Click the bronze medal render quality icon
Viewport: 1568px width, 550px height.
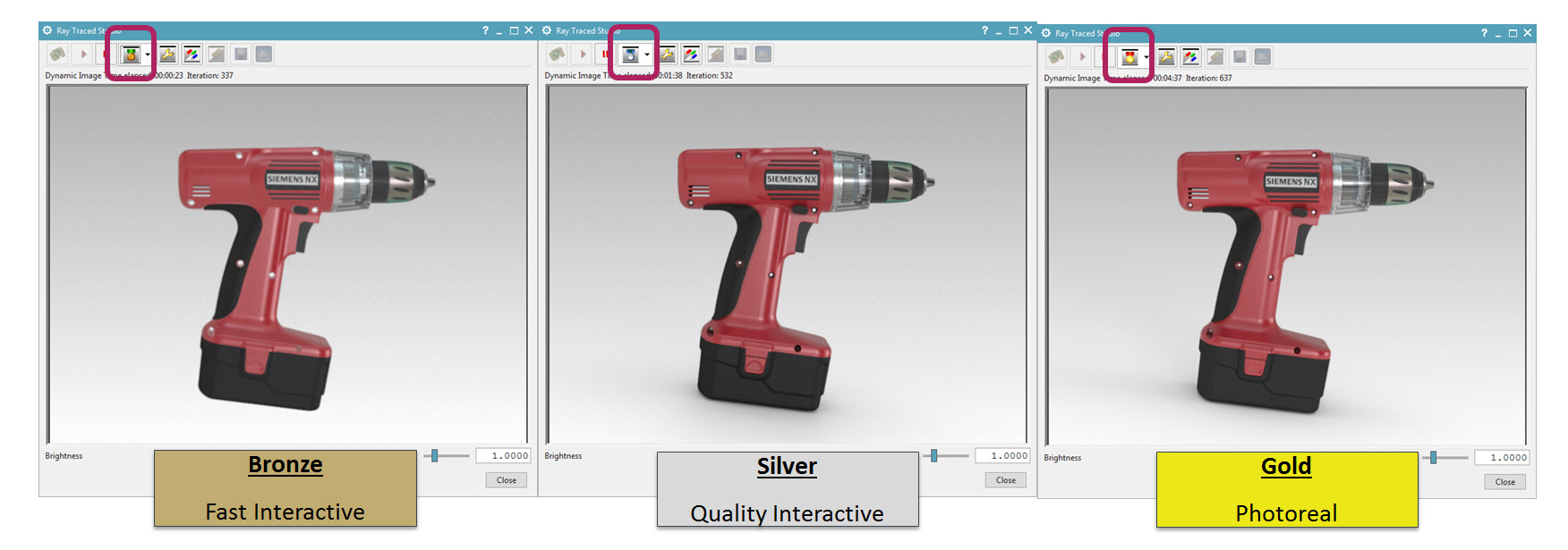pos(131,55)
